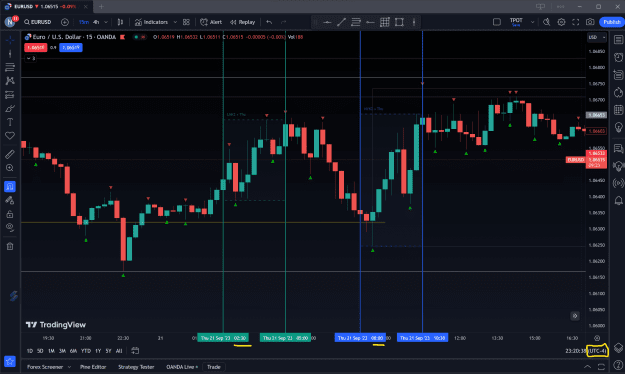625x374 pixels.
Task: Select the YTD date range
Action: pyautogui.click(x=86, y=351)
